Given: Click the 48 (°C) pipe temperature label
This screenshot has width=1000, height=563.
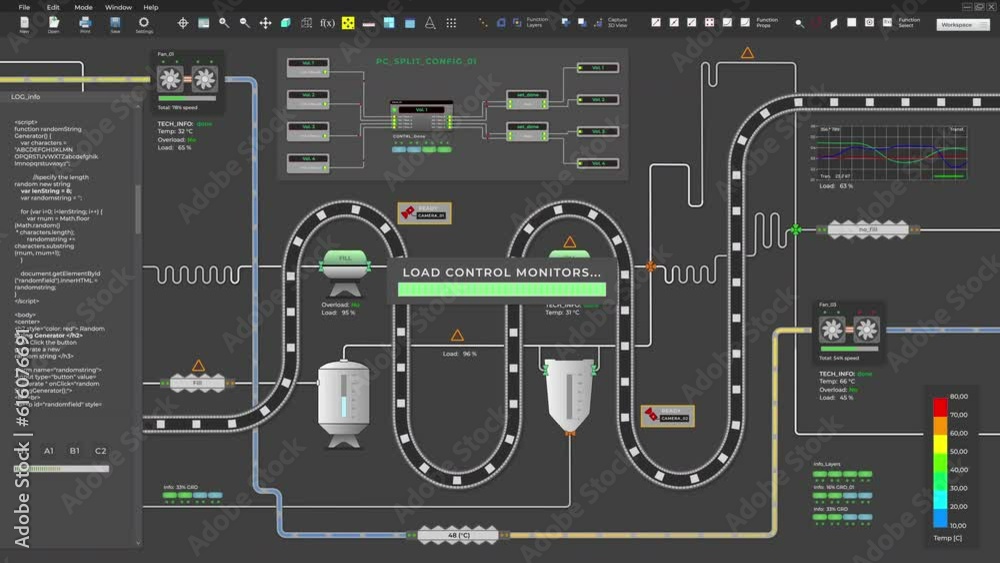Looking at the screenshot, I should [x=458, y=535].
